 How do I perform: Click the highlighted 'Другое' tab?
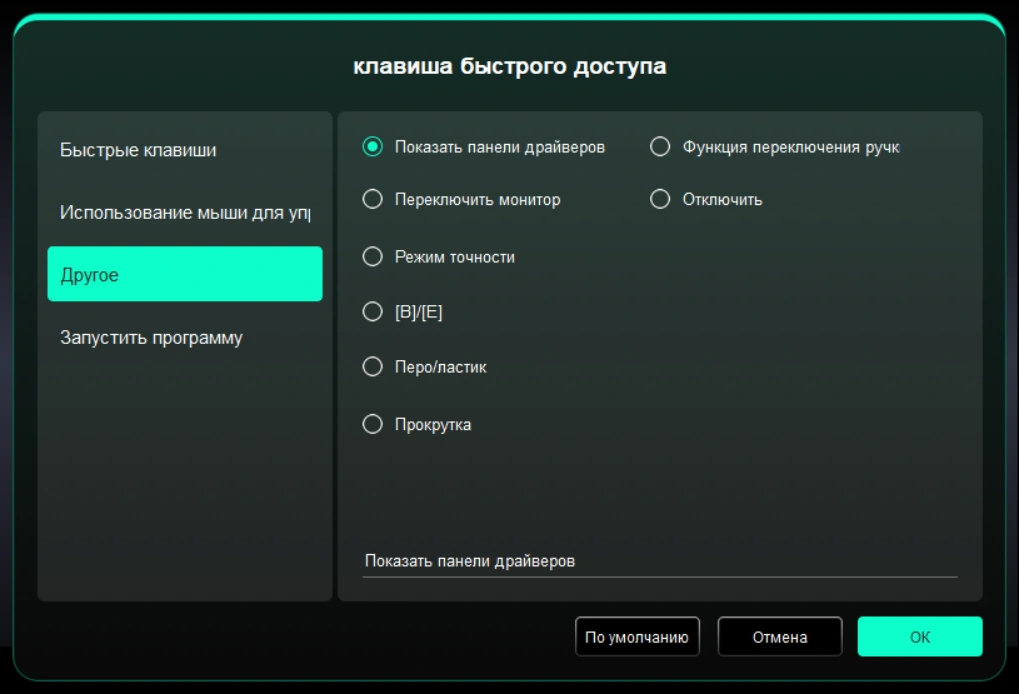click(x=184, y=274)
